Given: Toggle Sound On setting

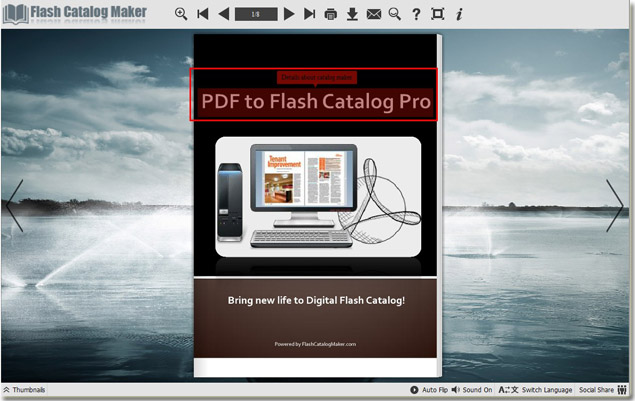Looking at the screenshot, I should pyautogui.click(x=472, y=390).
